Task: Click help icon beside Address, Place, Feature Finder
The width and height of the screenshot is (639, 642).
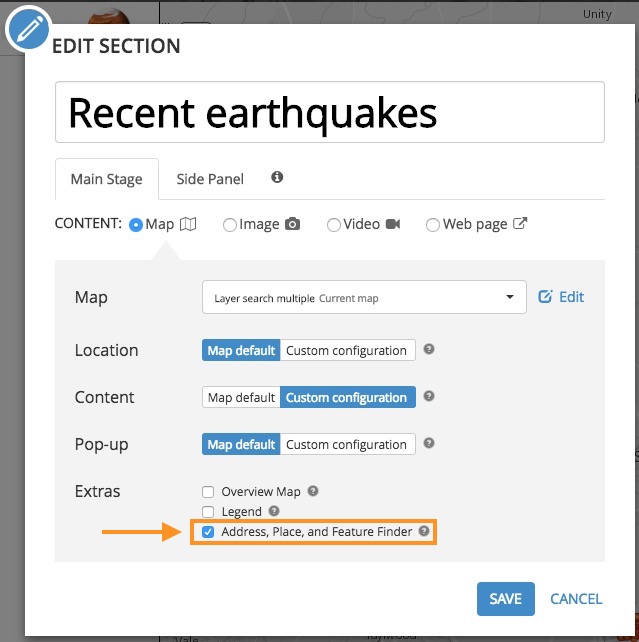Action: [424, 532]
